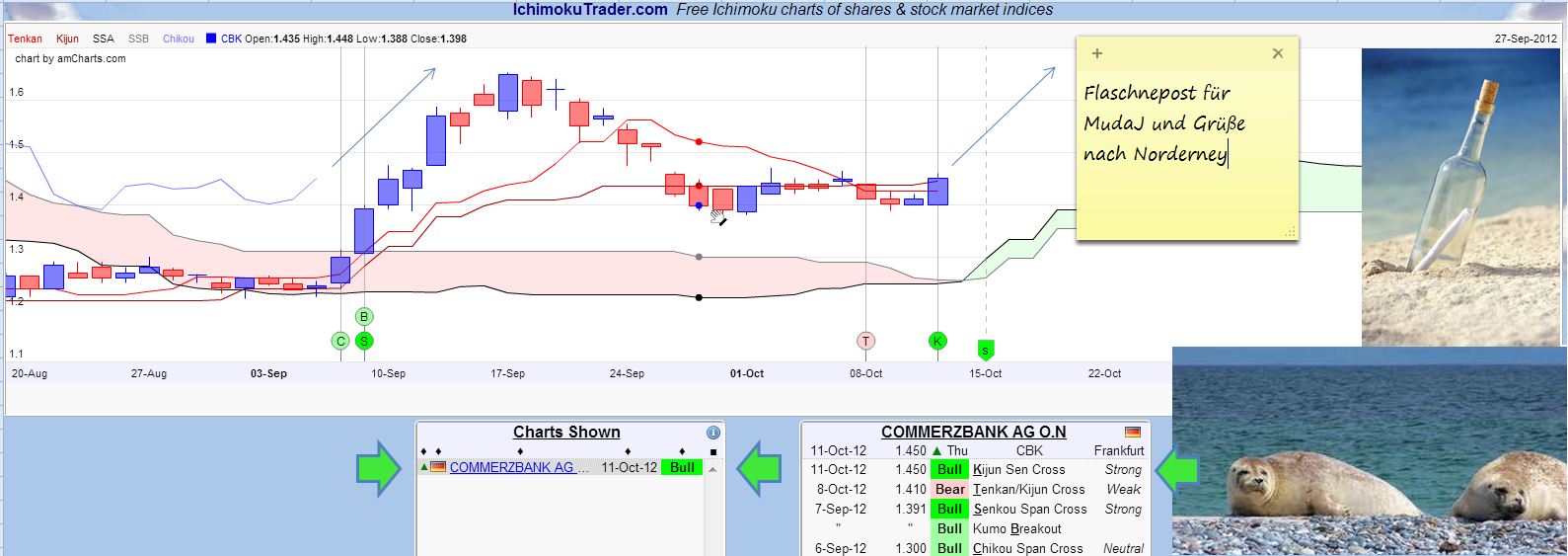Click the green C signal marker

pos(340,342)
